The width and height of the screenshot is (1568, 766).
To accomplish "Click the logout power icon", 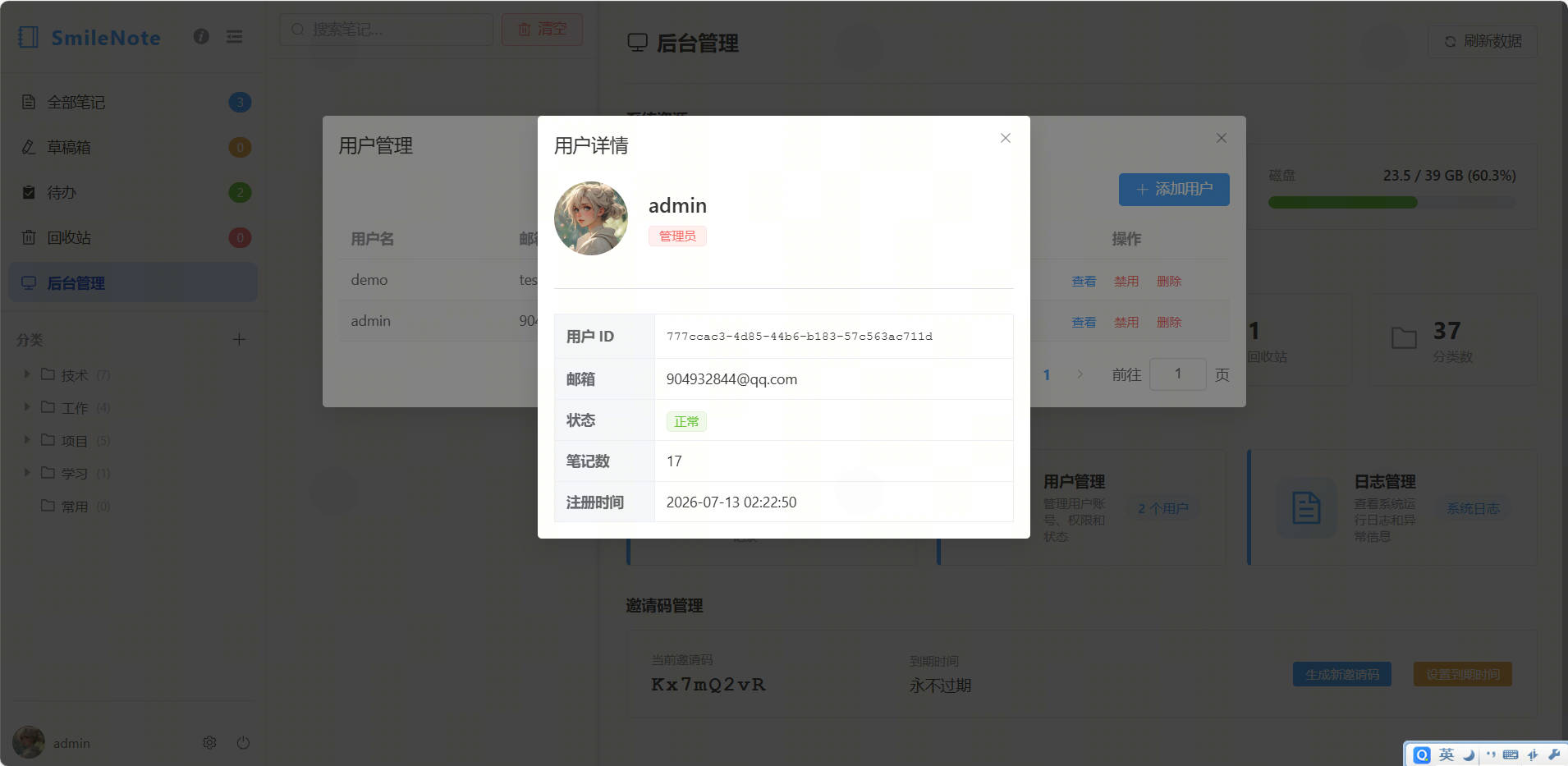I will tap(243, 742).
